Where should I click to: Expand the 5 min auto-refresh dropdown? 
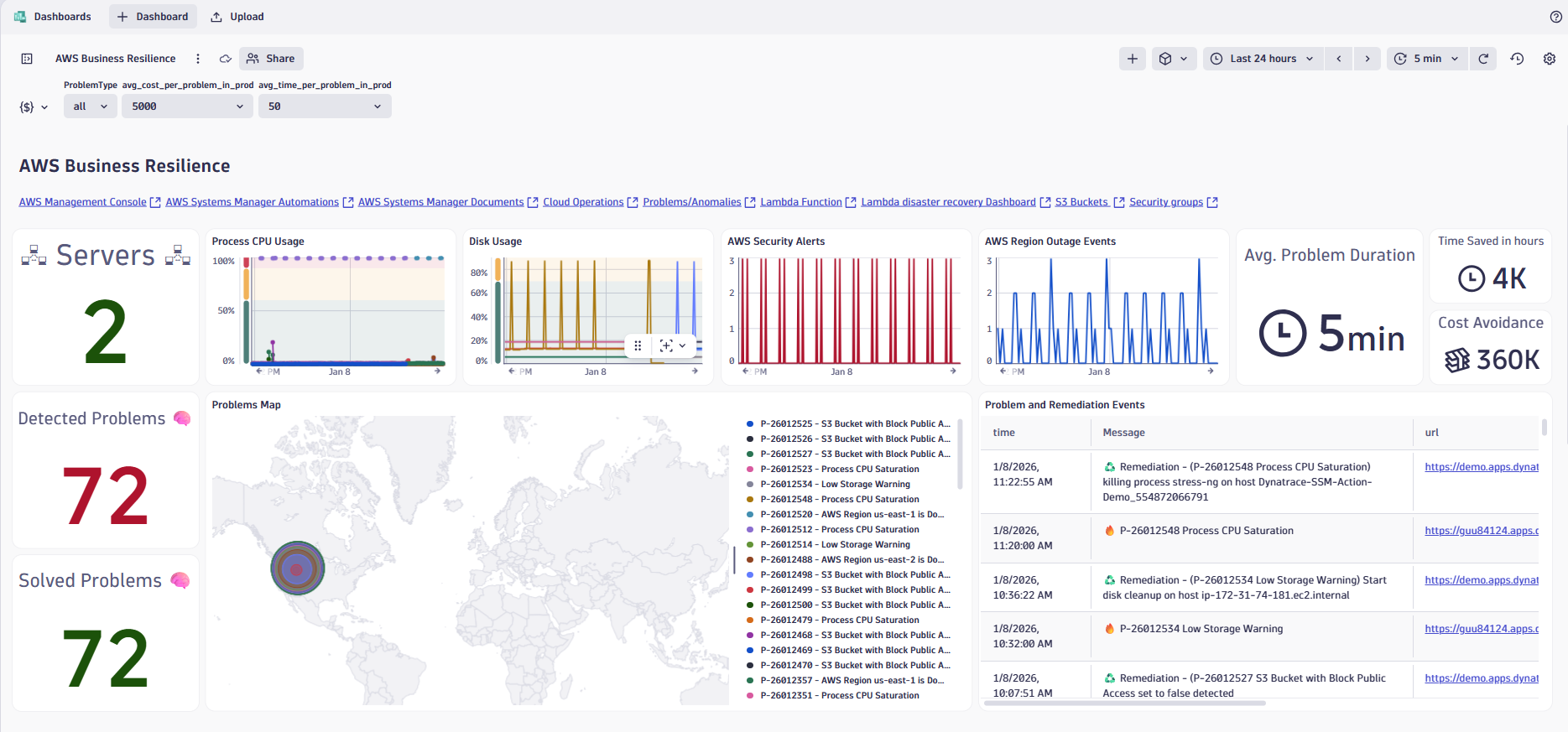pos(1427,59)
